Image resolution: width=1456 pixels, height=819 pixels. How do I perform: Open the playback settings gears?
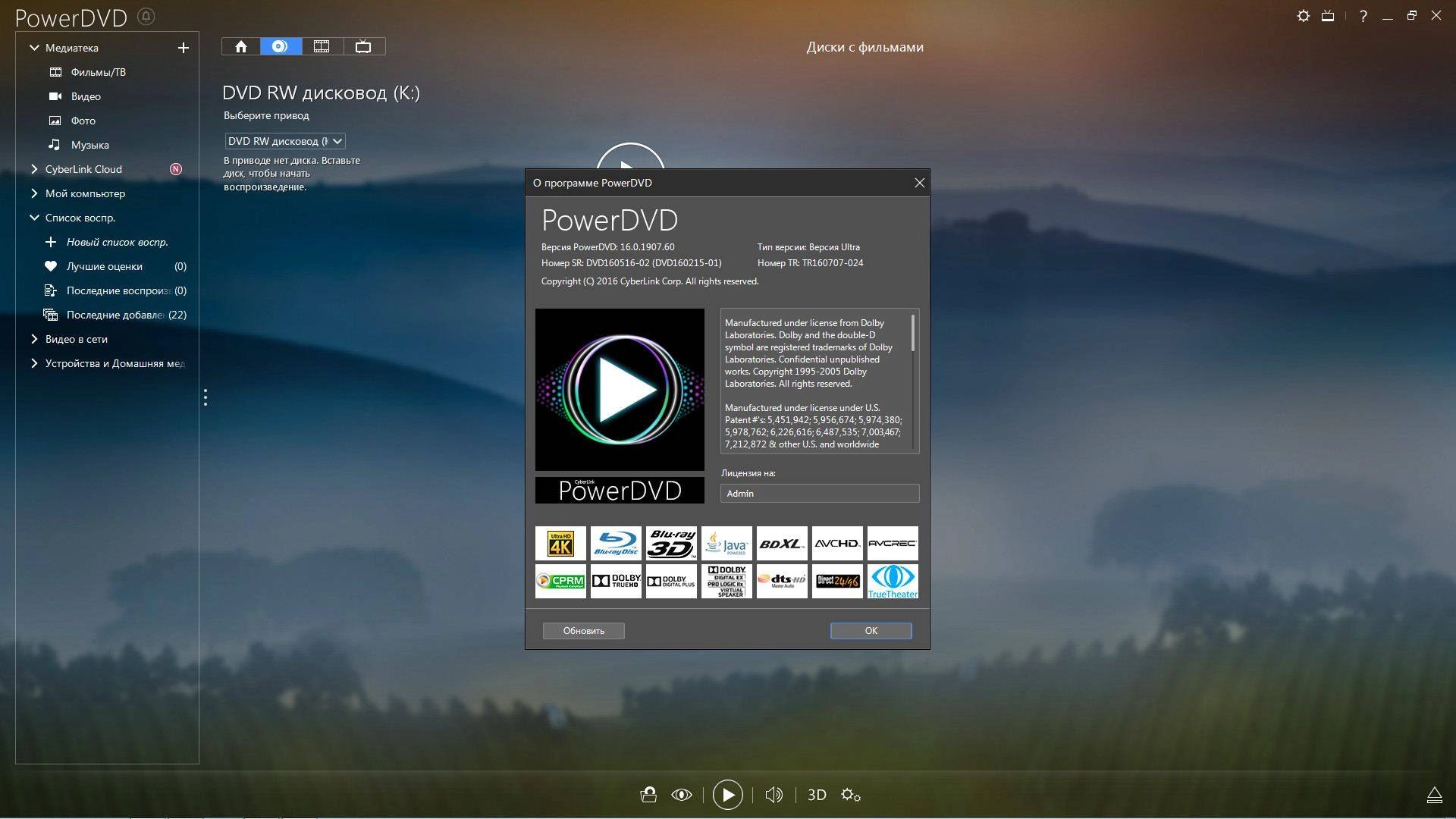pyautogui.click(x=851, y=795)
